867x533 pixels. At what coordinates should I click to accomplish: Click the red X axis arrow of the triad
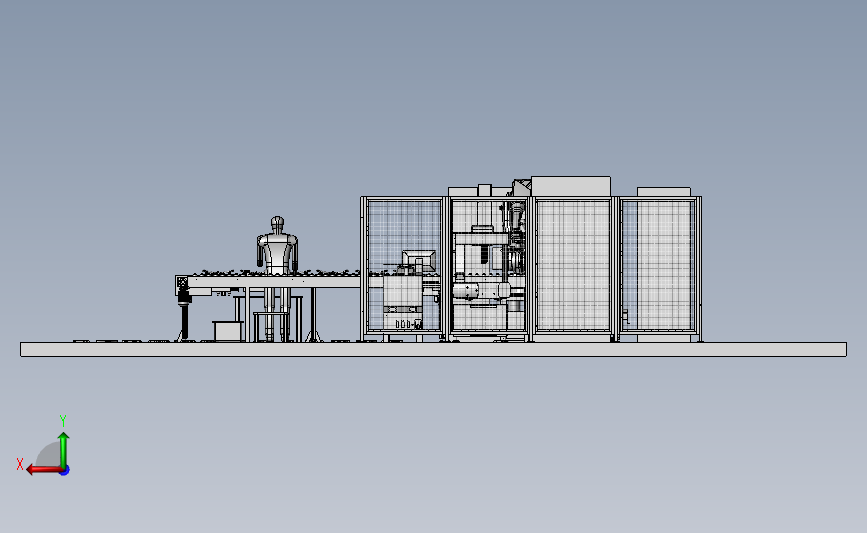[44, 470]
